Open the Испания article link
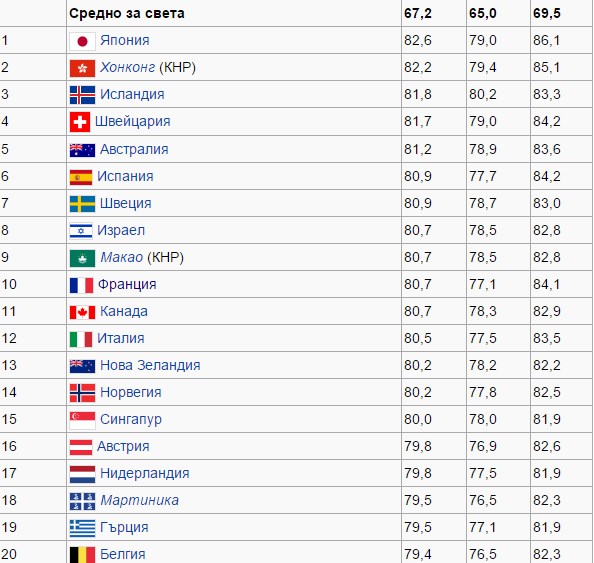594x563 pixels. [125, 176]
